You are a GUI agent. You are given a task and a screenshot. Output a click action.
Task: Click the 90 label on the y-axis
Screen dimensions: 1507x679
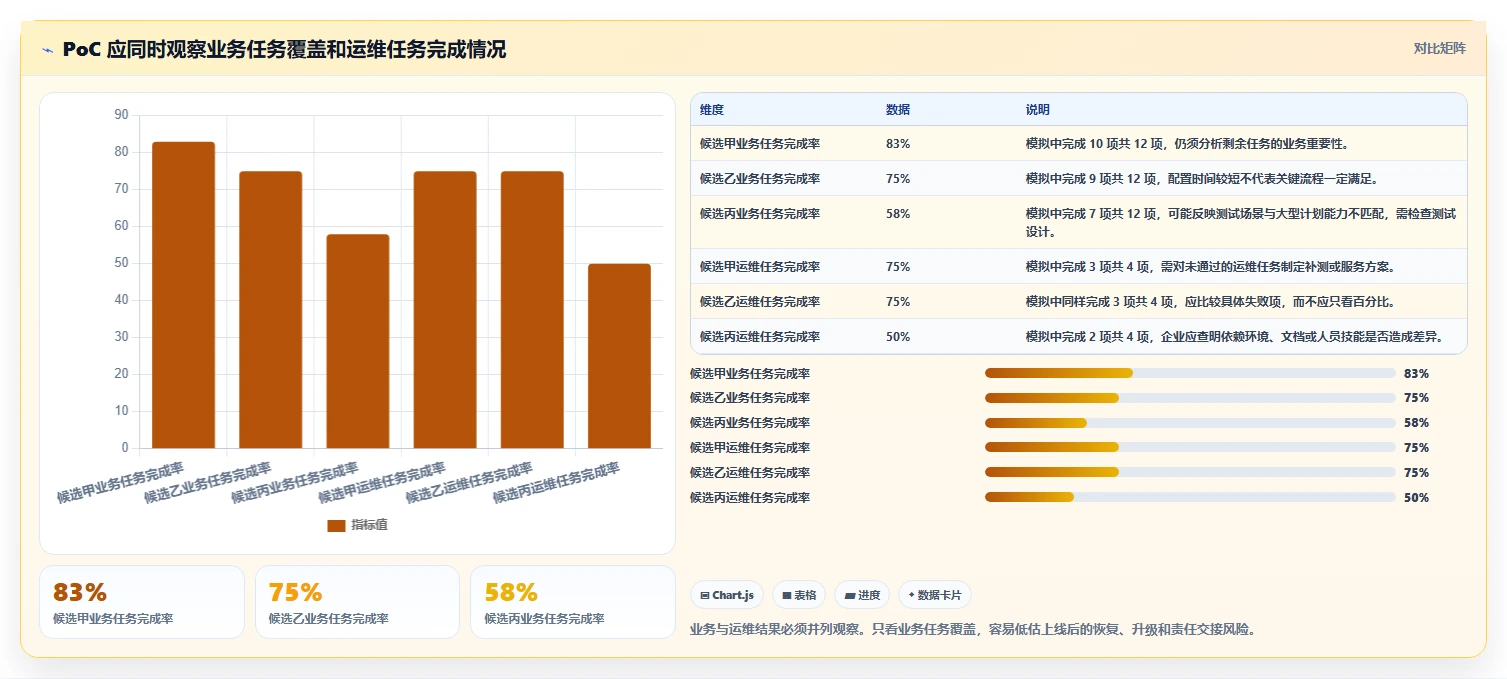(x=122, y=115)
